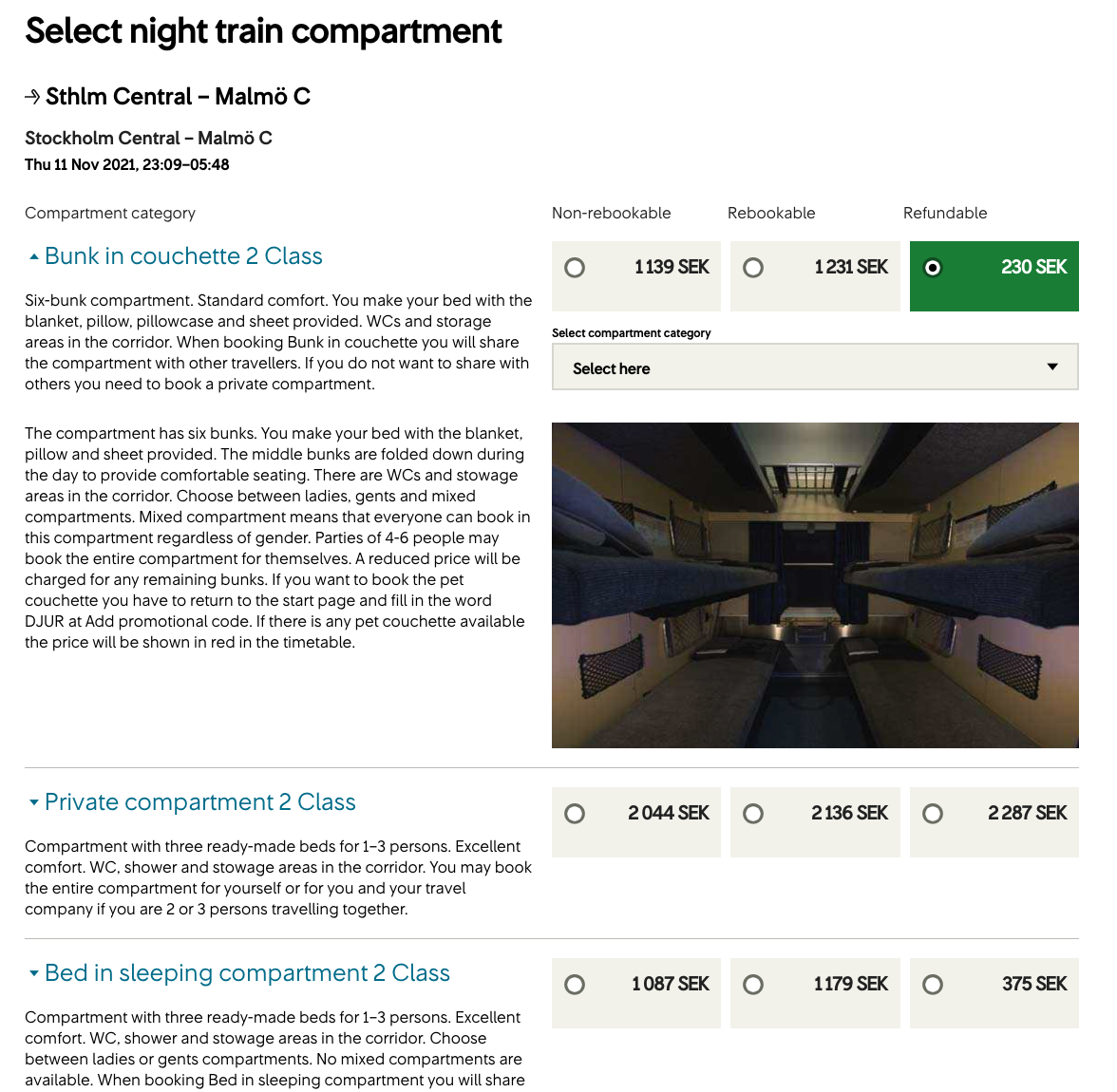Open the Select compartment category dropdown
Screen dimensions: 1117x1092
(x=814, y=367)
